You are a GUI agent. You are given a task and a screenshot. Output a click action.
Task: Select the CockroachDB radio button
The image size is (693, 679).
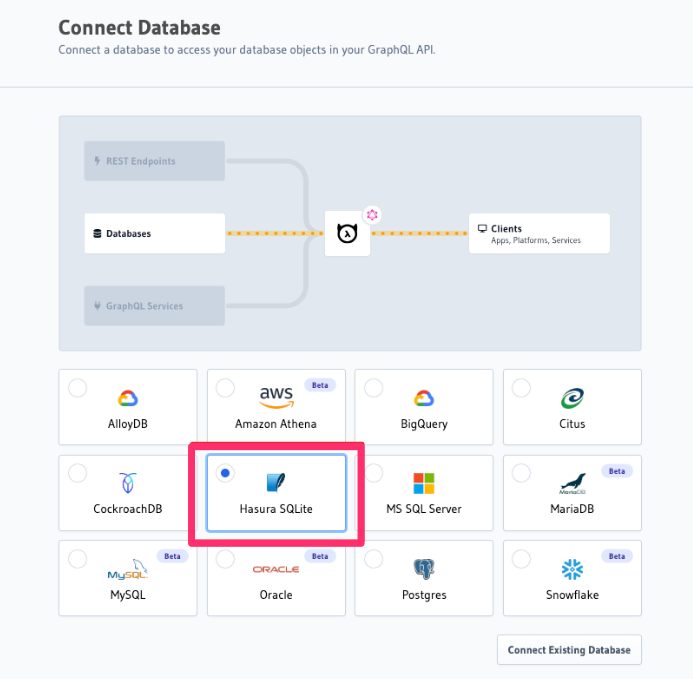(77, 473)
